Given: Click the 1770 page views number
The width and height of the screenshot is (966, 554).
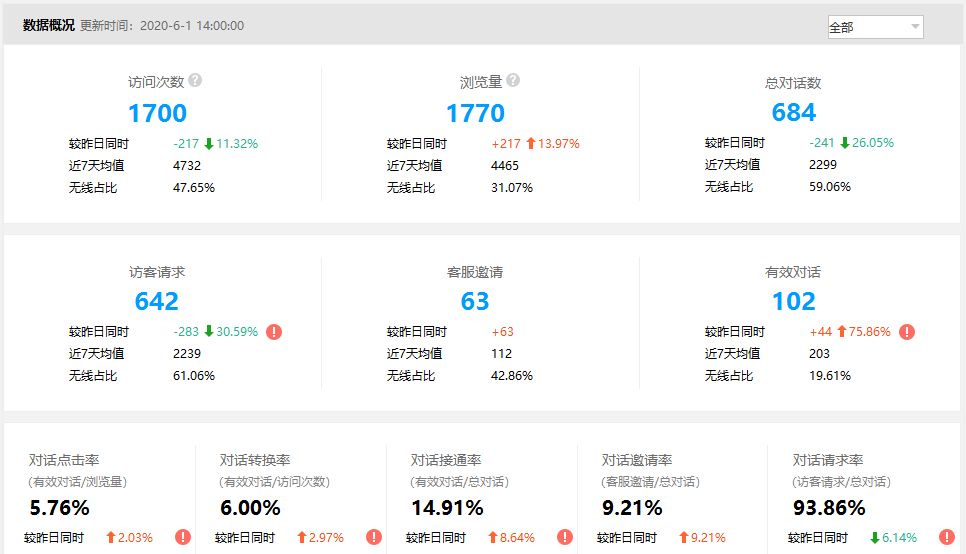Looking at the screenshot, I should coord(475,113).
